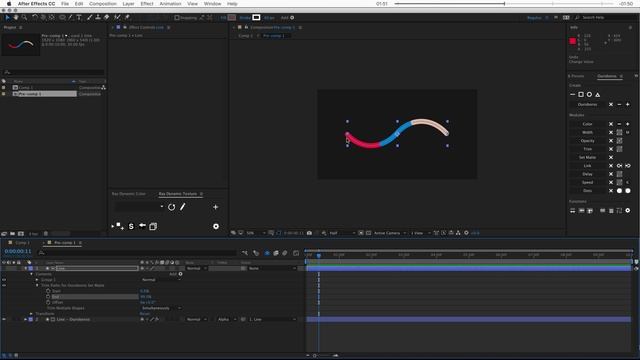Toggle visibility of Line - Overshoot layer
640x360 pixels.
4,319
